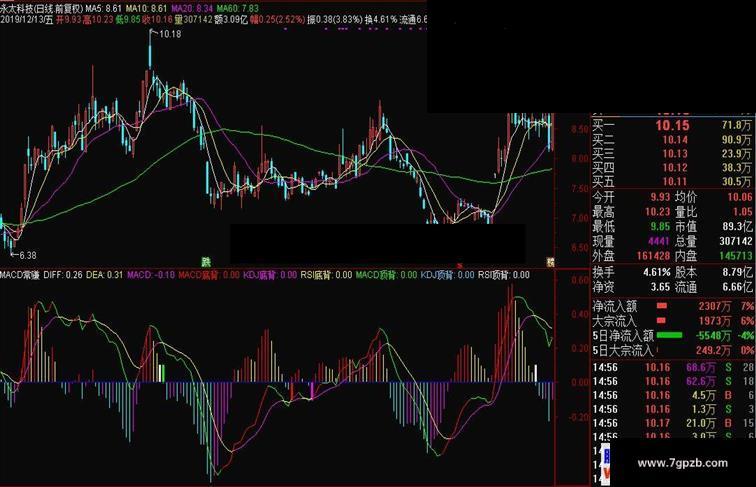The height and width of the screenshot is (487, 756).
Task: Click the 量307142 volume value in header
Action: pos(193,20)
